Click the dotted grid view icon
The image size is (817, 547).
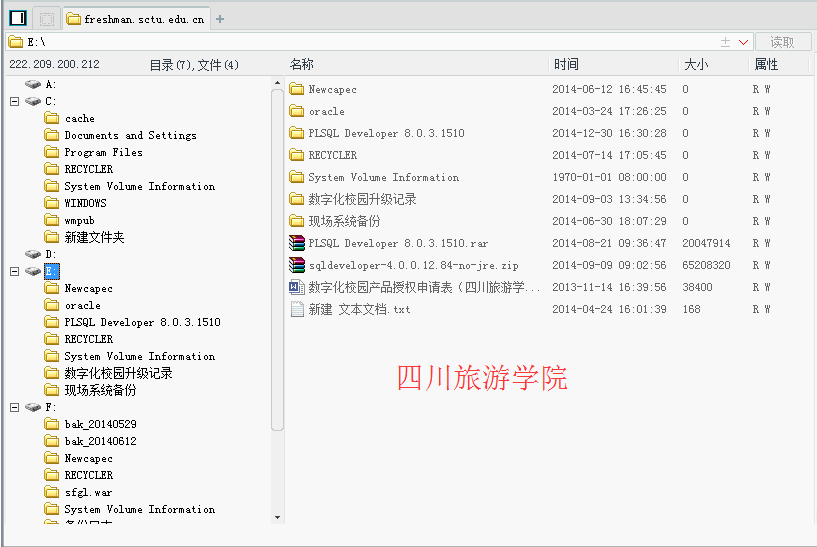(47, 19)
